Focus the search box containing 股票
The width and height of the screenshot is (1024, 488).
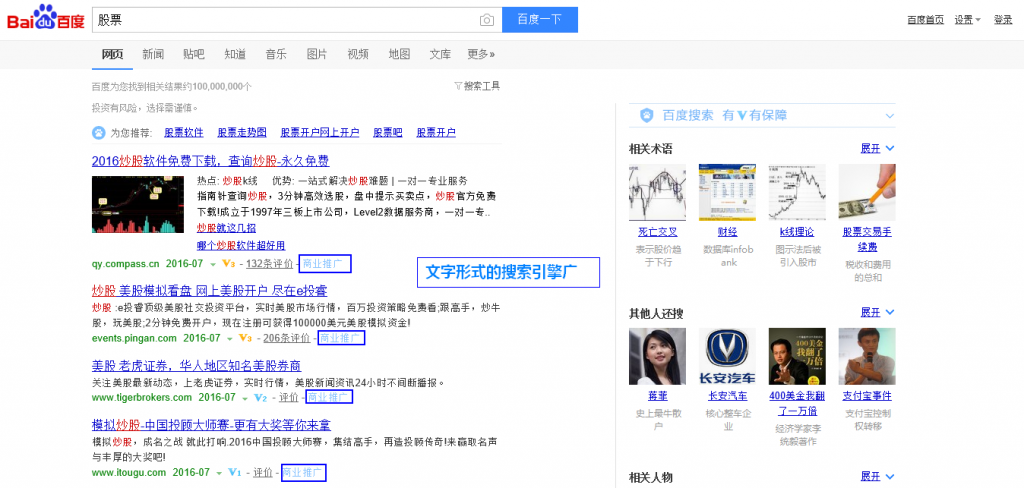[297, 20]
